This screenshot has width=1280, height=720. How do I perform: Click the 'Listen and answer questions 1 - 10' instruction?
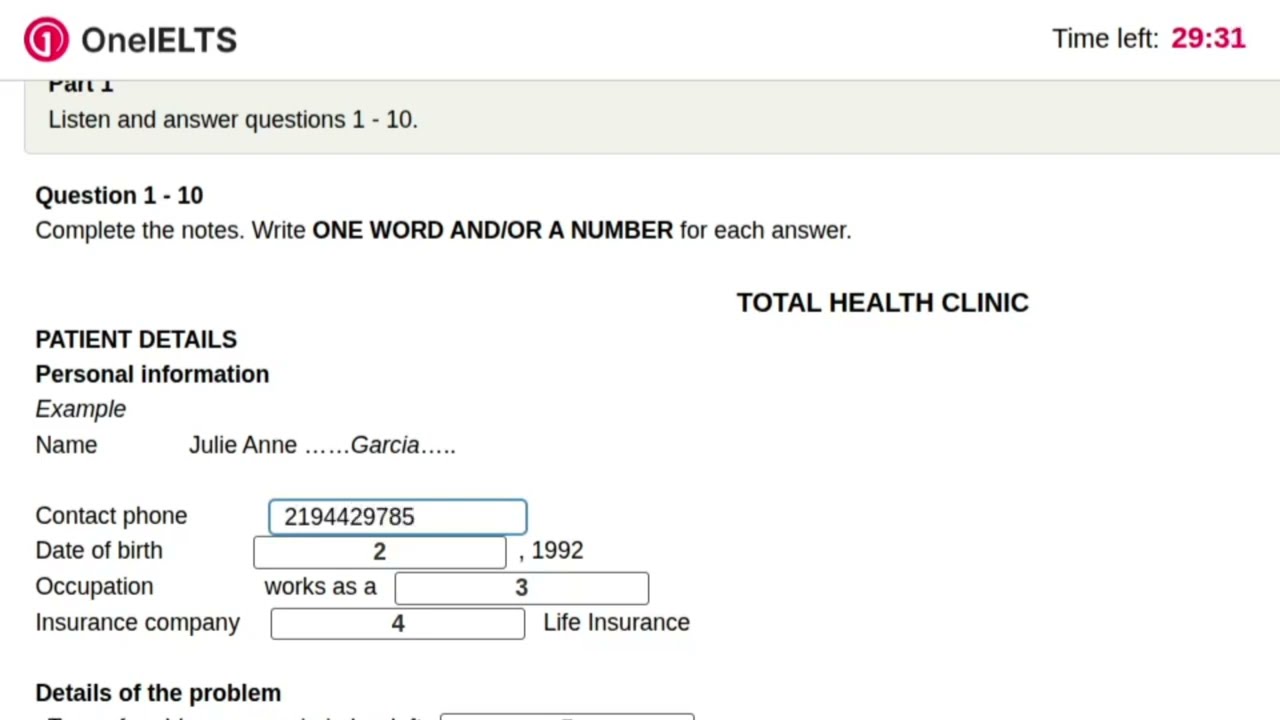pos(233,119)
